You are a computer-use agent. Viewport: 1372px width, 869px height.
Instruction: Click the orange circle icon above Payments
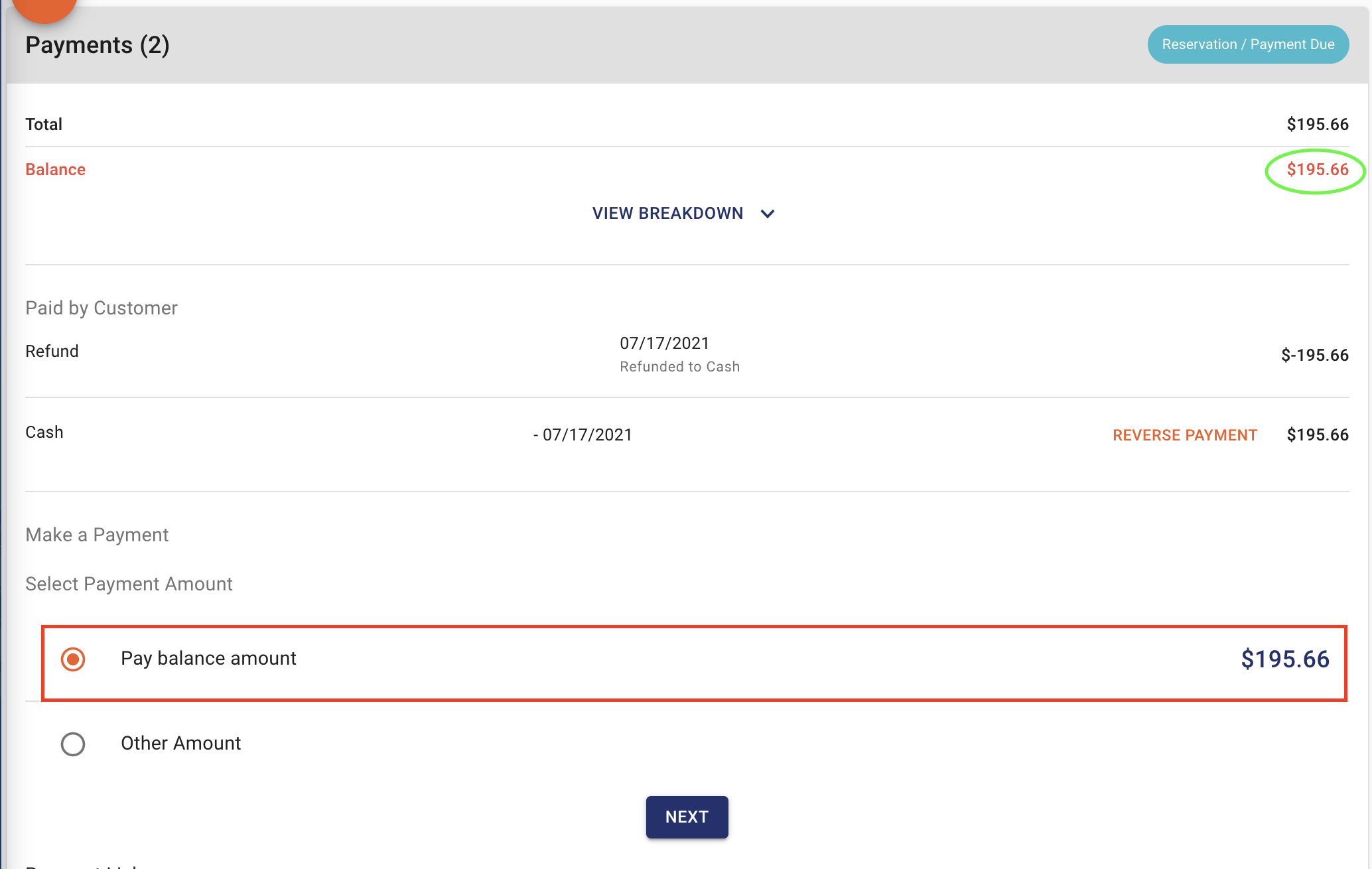(x=44, y=8)
